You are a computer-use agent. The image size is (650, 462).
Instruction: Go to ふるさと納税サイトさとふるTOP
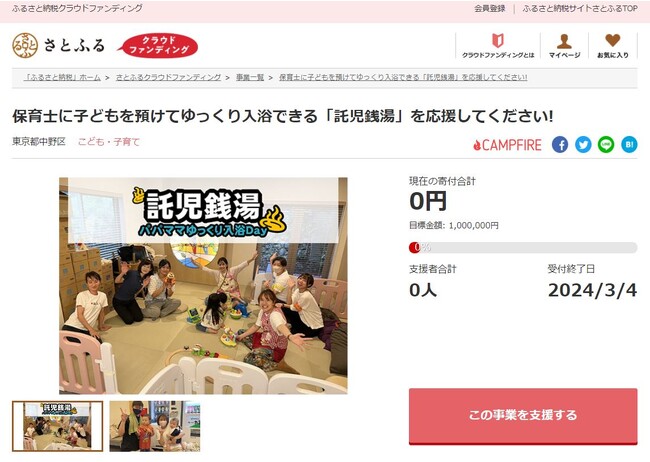(580, 8)
